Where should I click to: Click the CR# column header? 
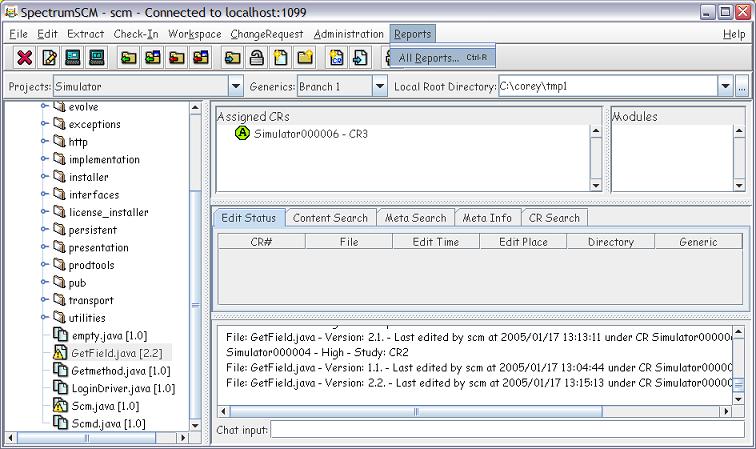tap(261, 242)
